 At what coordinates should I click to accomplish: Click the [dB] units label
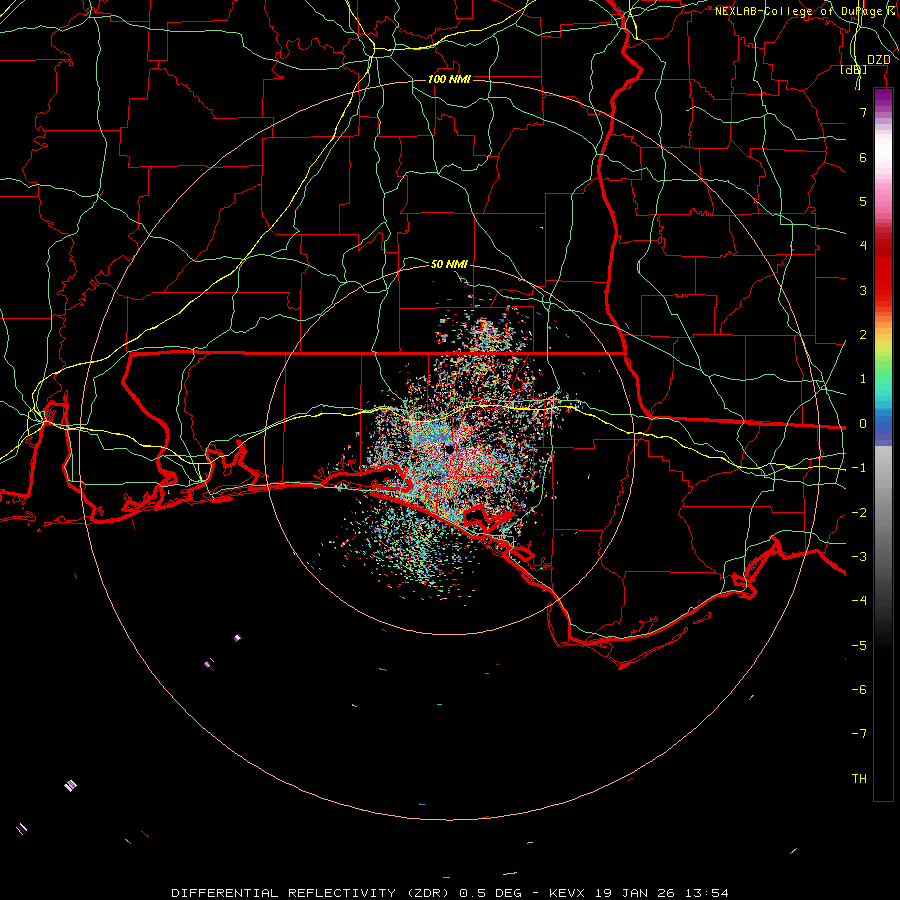[854, 69]
